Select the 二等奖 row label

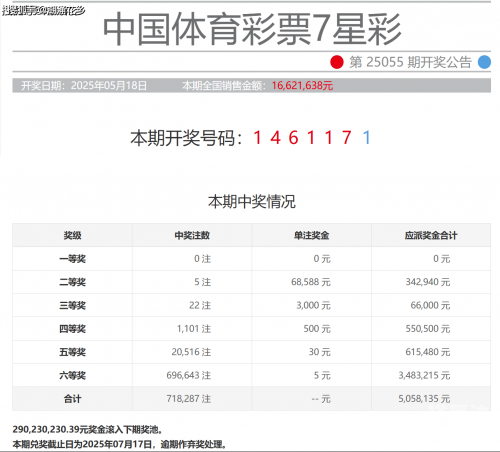72,282
